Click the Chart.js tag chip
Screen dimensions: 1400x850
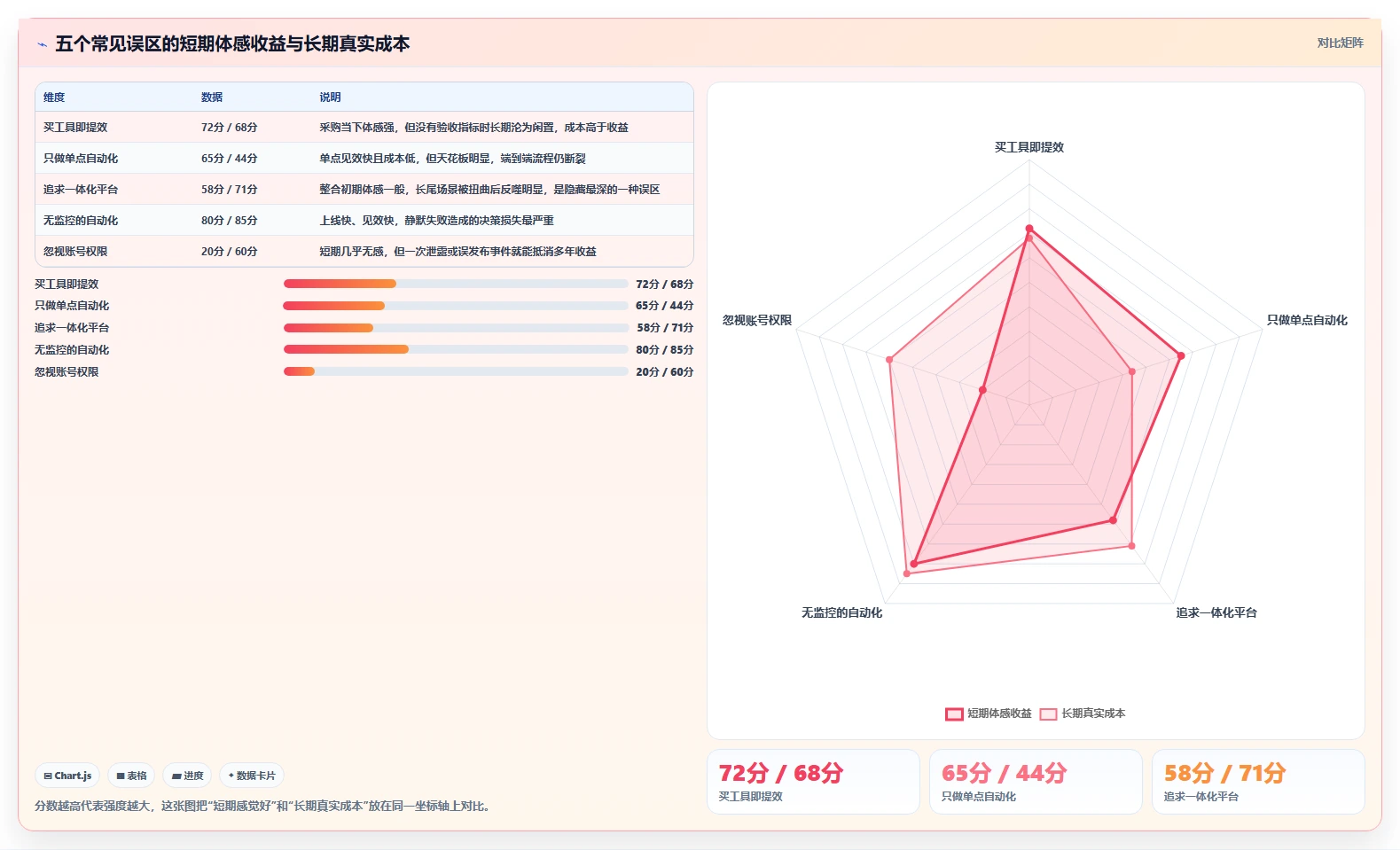click(67, 776)
